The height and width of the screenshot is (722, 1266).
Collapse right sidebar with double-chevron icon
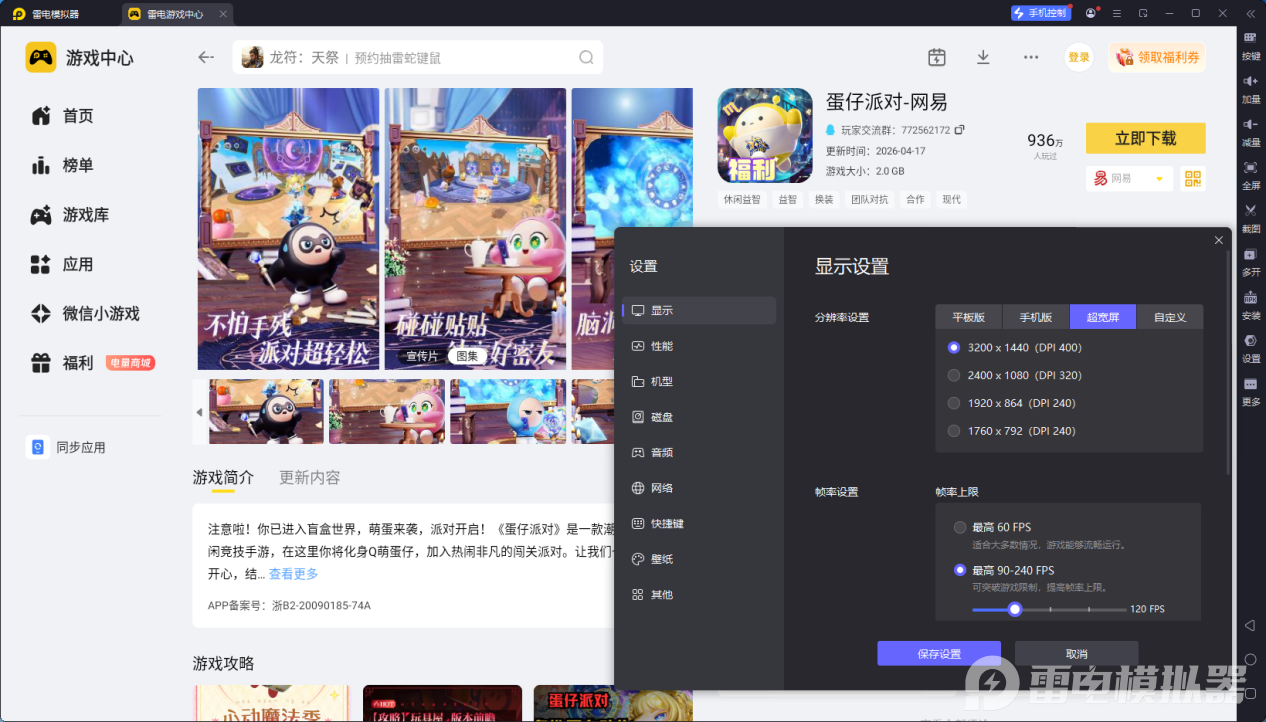coord(1250,13)
